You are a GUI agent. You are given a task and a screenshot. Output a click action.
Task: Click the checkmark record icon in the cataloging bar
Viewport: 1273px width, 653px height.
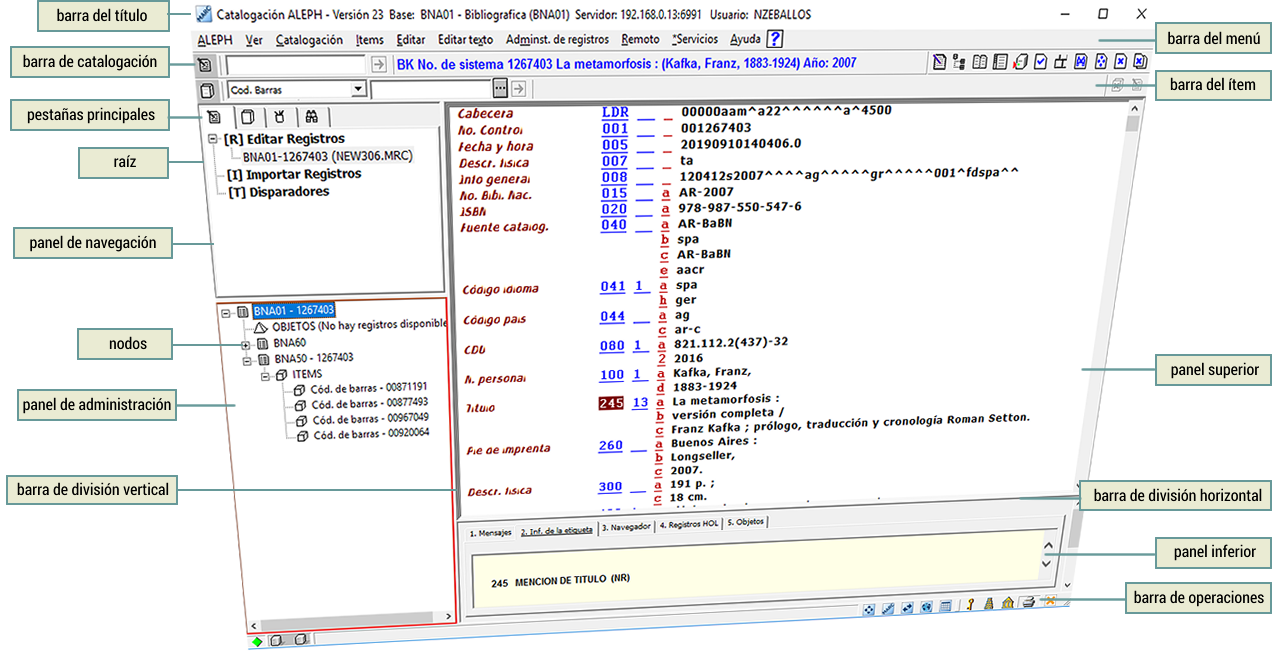[x=1040, y=63]
